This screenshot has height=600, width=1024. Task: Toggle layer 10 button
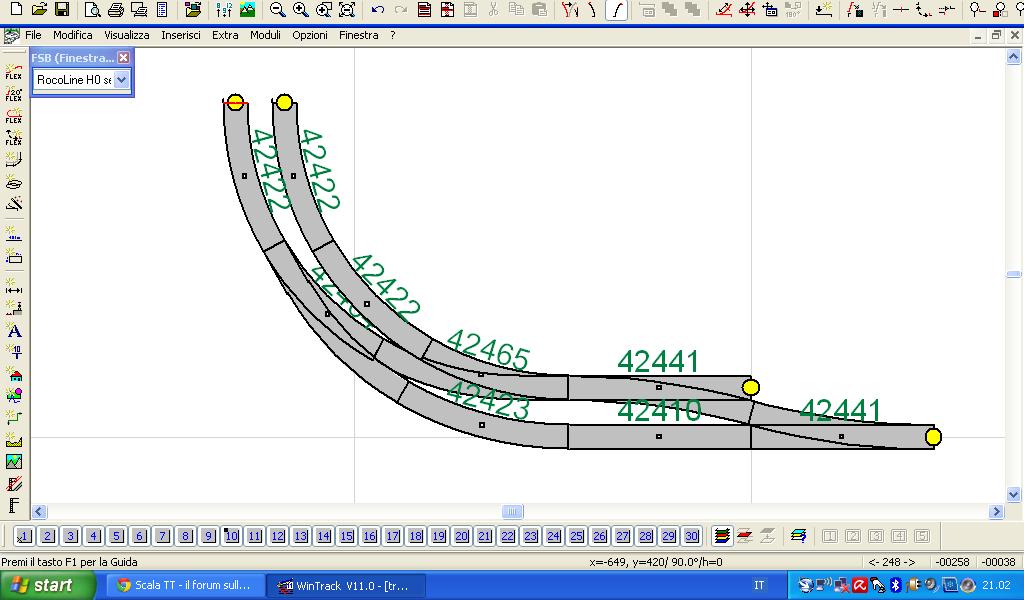pyautogui.click(x=231, y=536)
